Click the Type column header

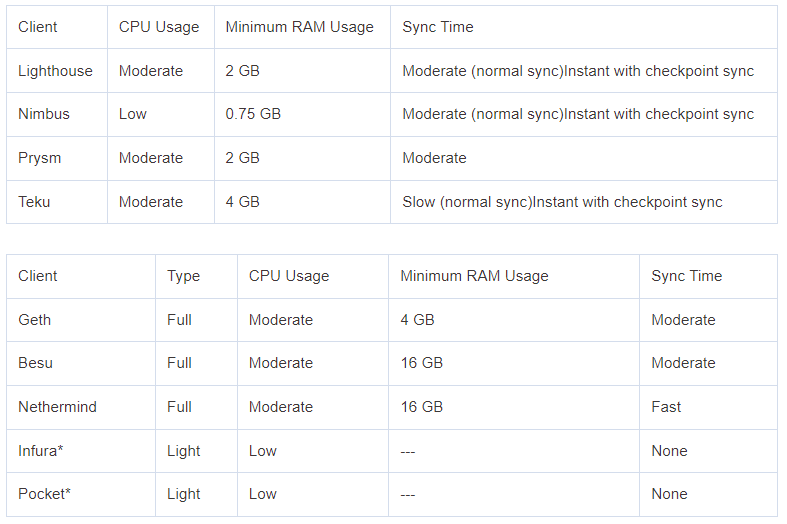click(183, 276)
